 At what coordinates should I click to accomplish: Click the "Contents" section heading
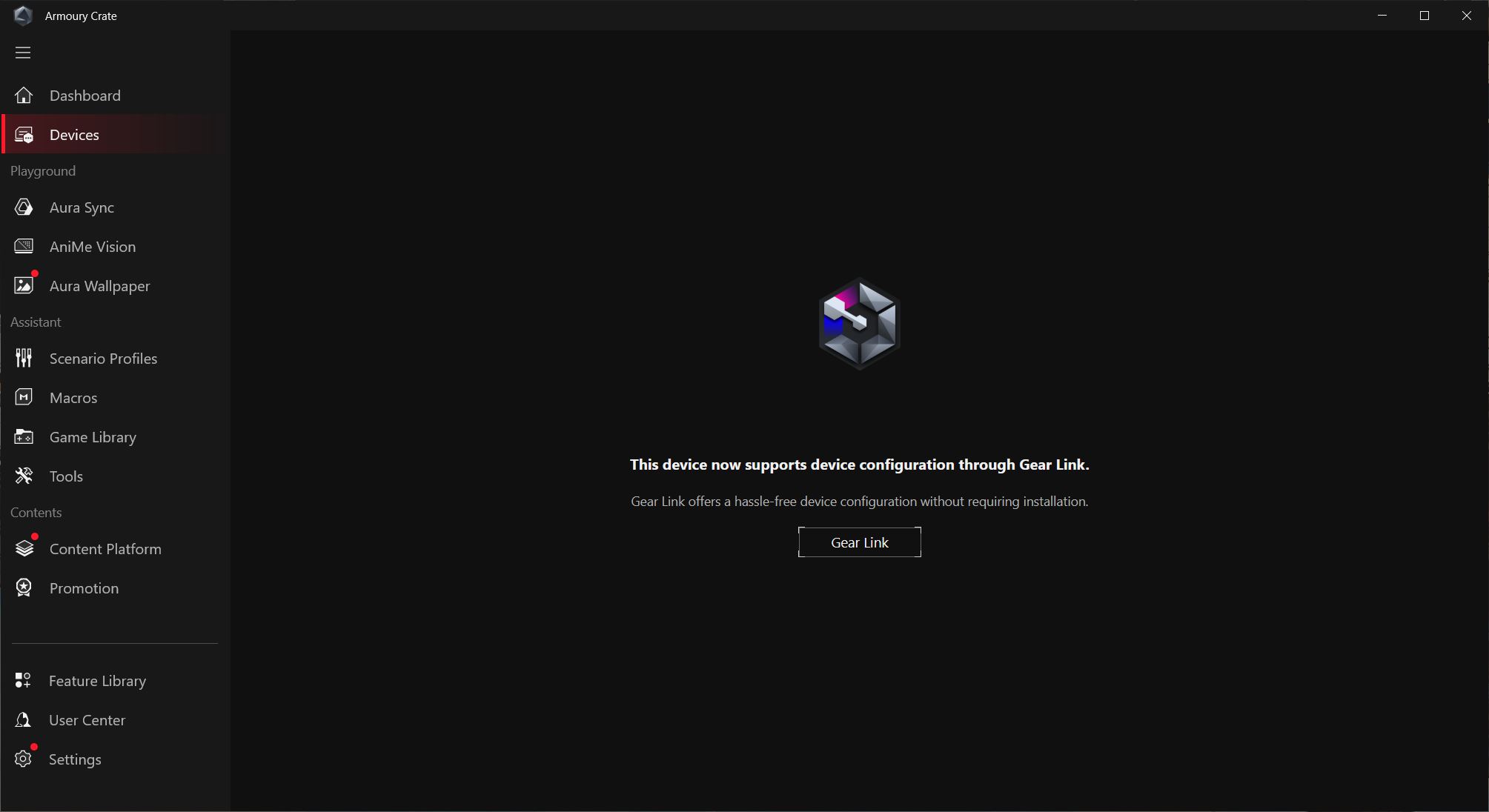tap(36, 513)
